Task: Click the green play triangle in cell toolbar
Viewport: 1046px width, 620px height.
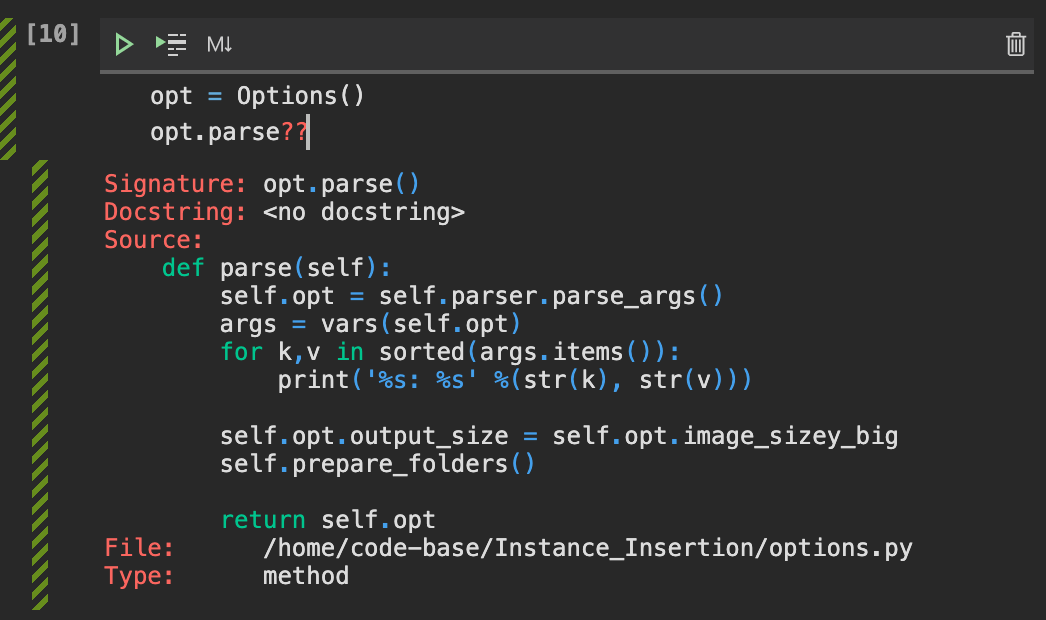Action: (x=124, y=44)
